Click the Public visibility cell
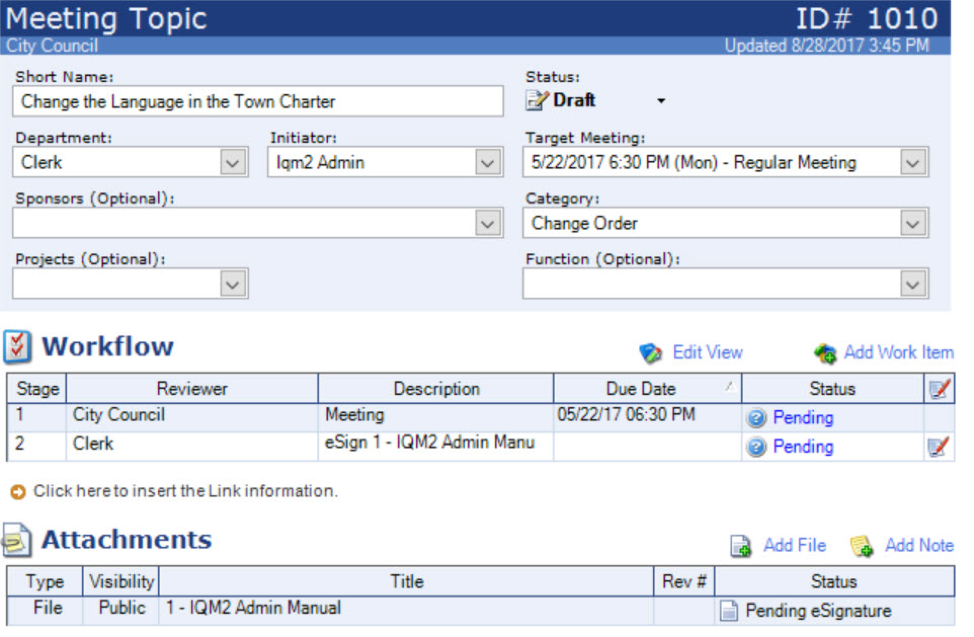Viewport: 974px width, 637px height. 122,608
